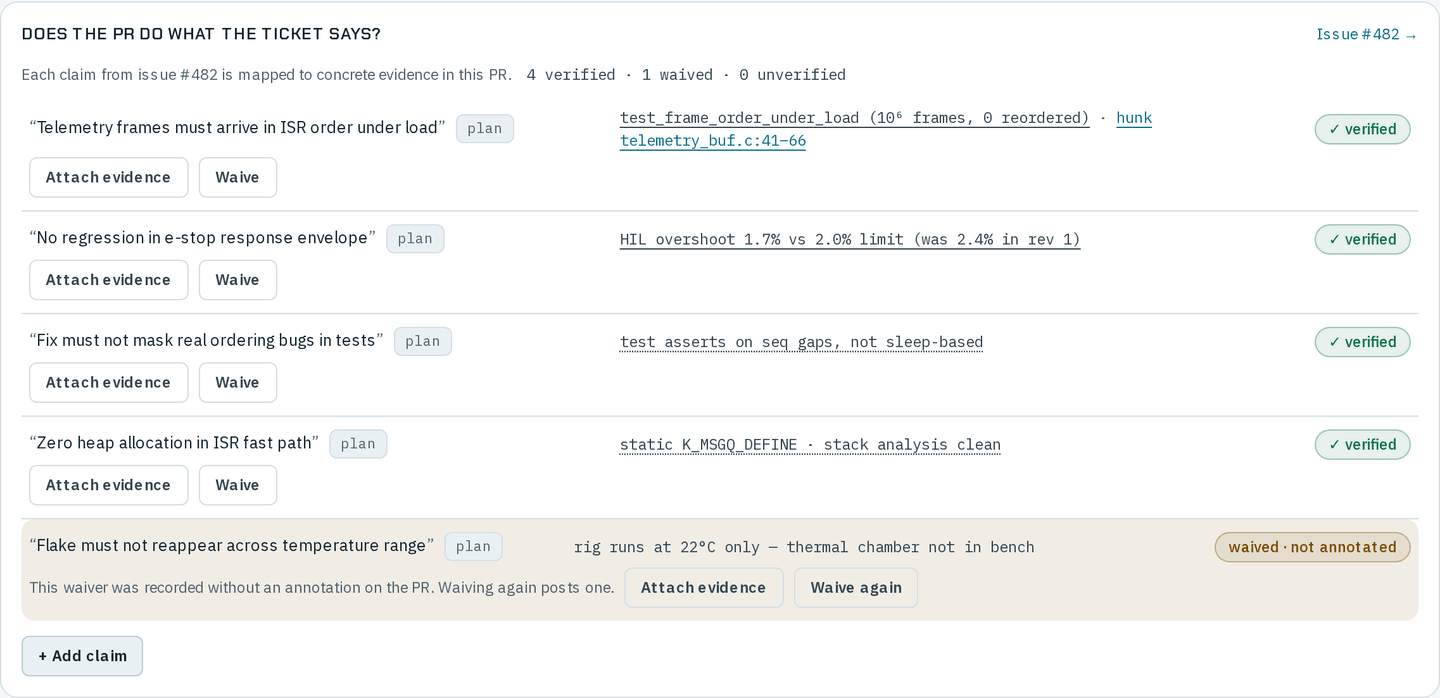Click verified badge for e-stop response claim
This screenshot has height=698, width=1440.
coord(1362,239)
